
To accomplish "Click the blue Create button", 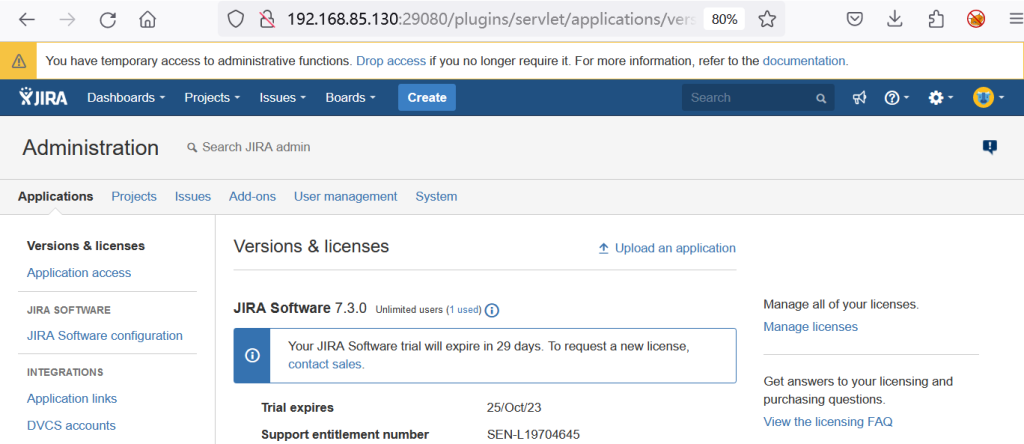I will pos(427,97).
